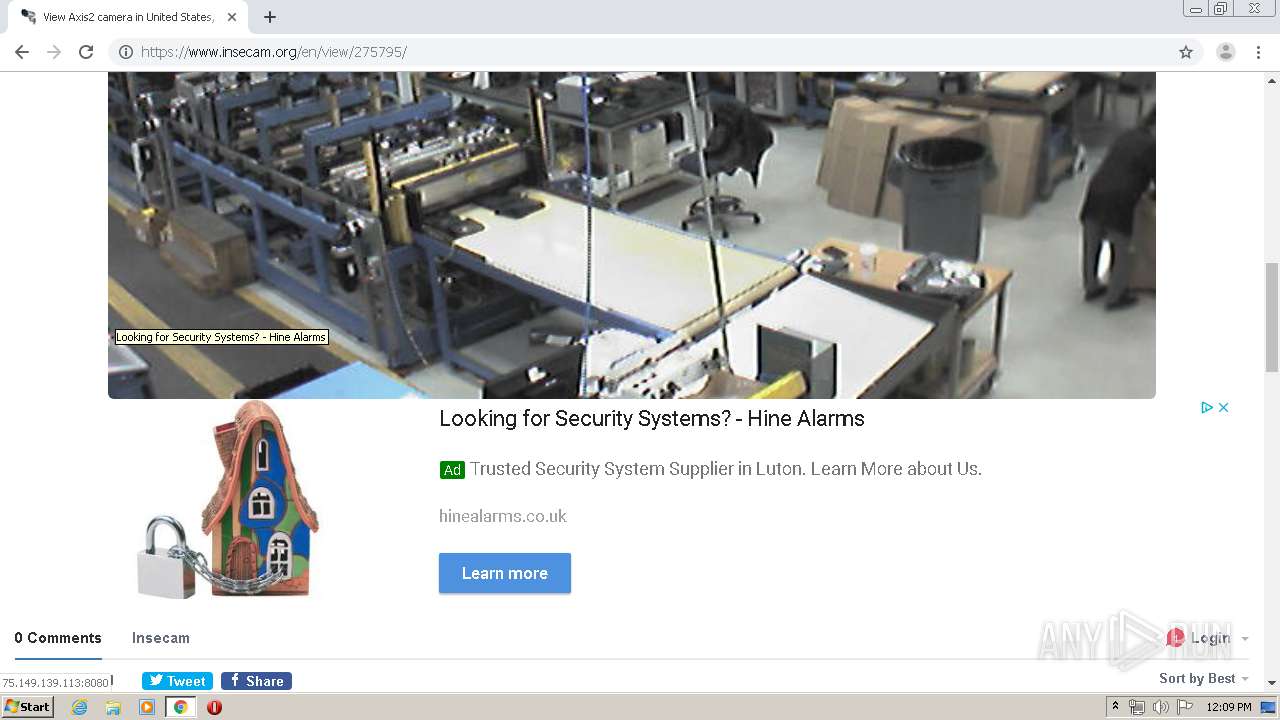Click the Show desktop button

click(x=1269, y=707)
